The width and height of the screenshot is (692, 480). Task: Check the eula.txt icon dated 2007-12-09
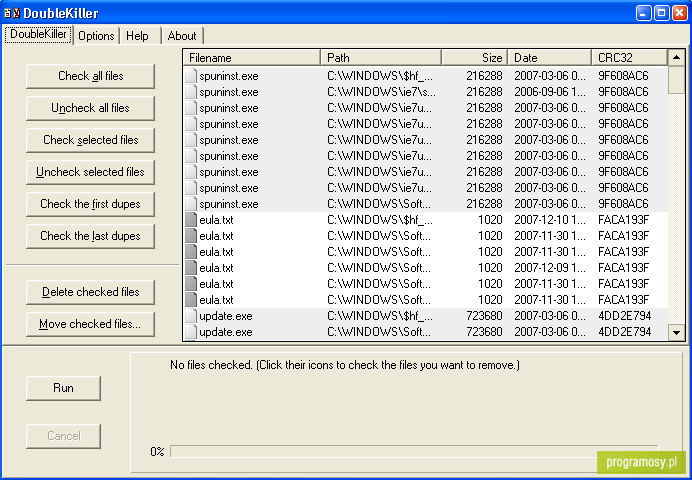[x=191, y=268]
